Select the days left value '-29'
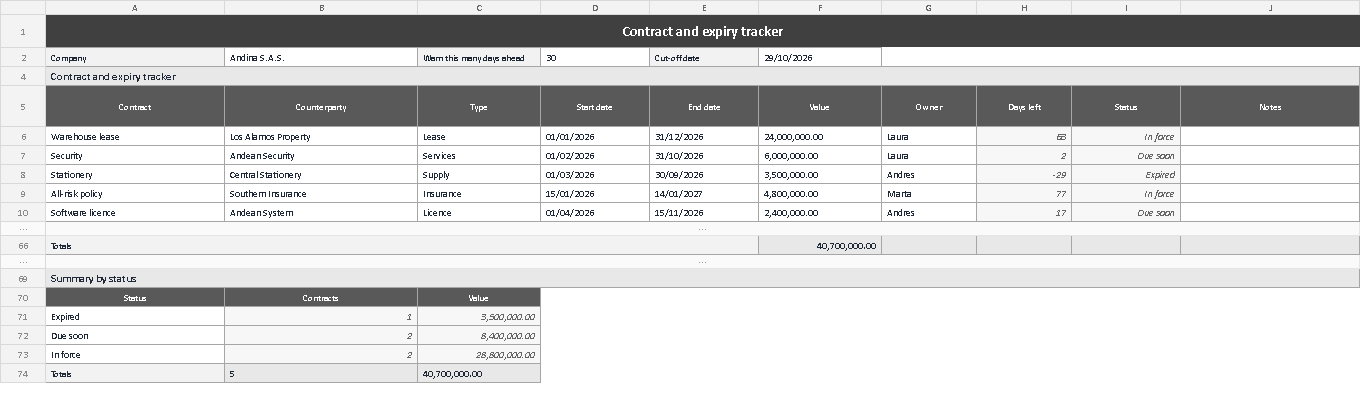This screenshot has width=1372, height=395. (1024, 174)
